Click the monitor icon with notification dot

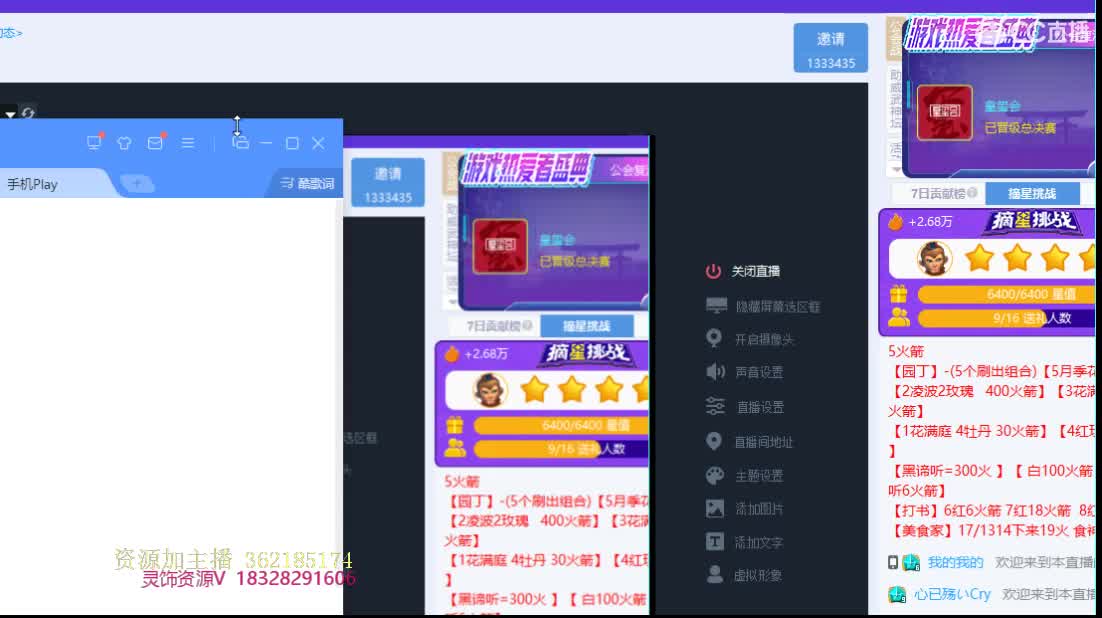click(95, 142)
